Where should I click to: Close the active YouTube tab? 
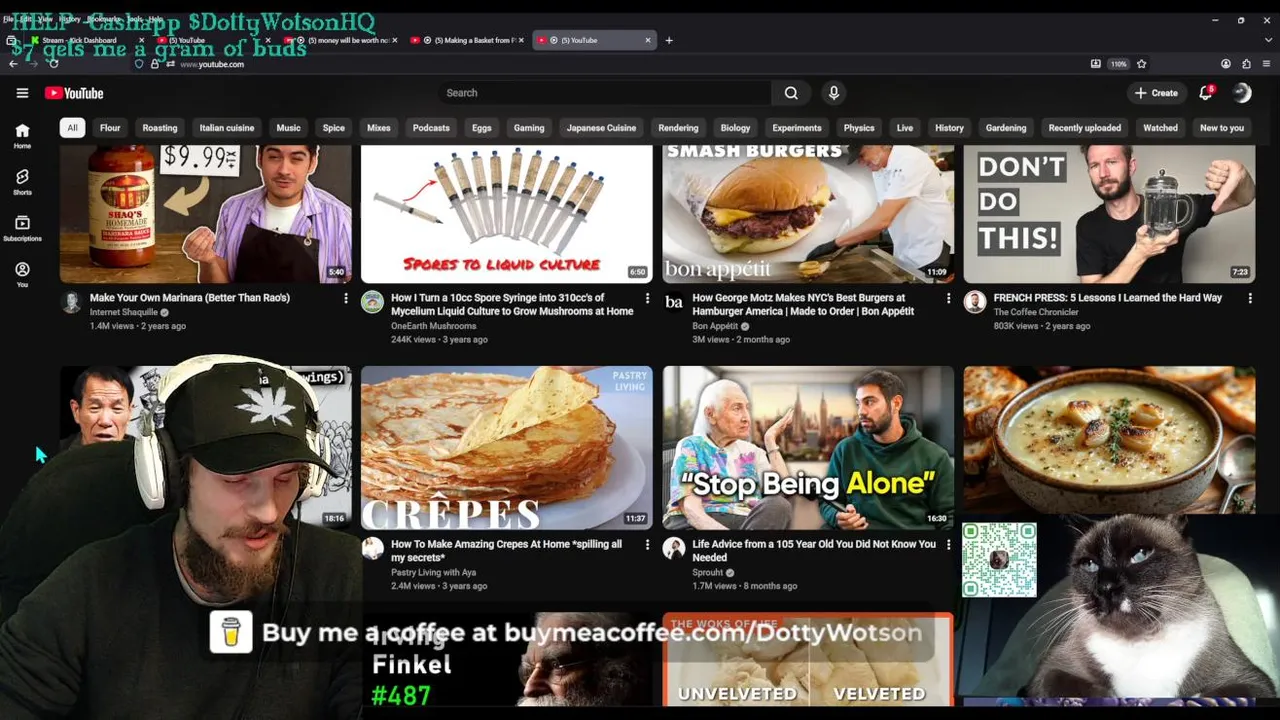click(648, 40)
